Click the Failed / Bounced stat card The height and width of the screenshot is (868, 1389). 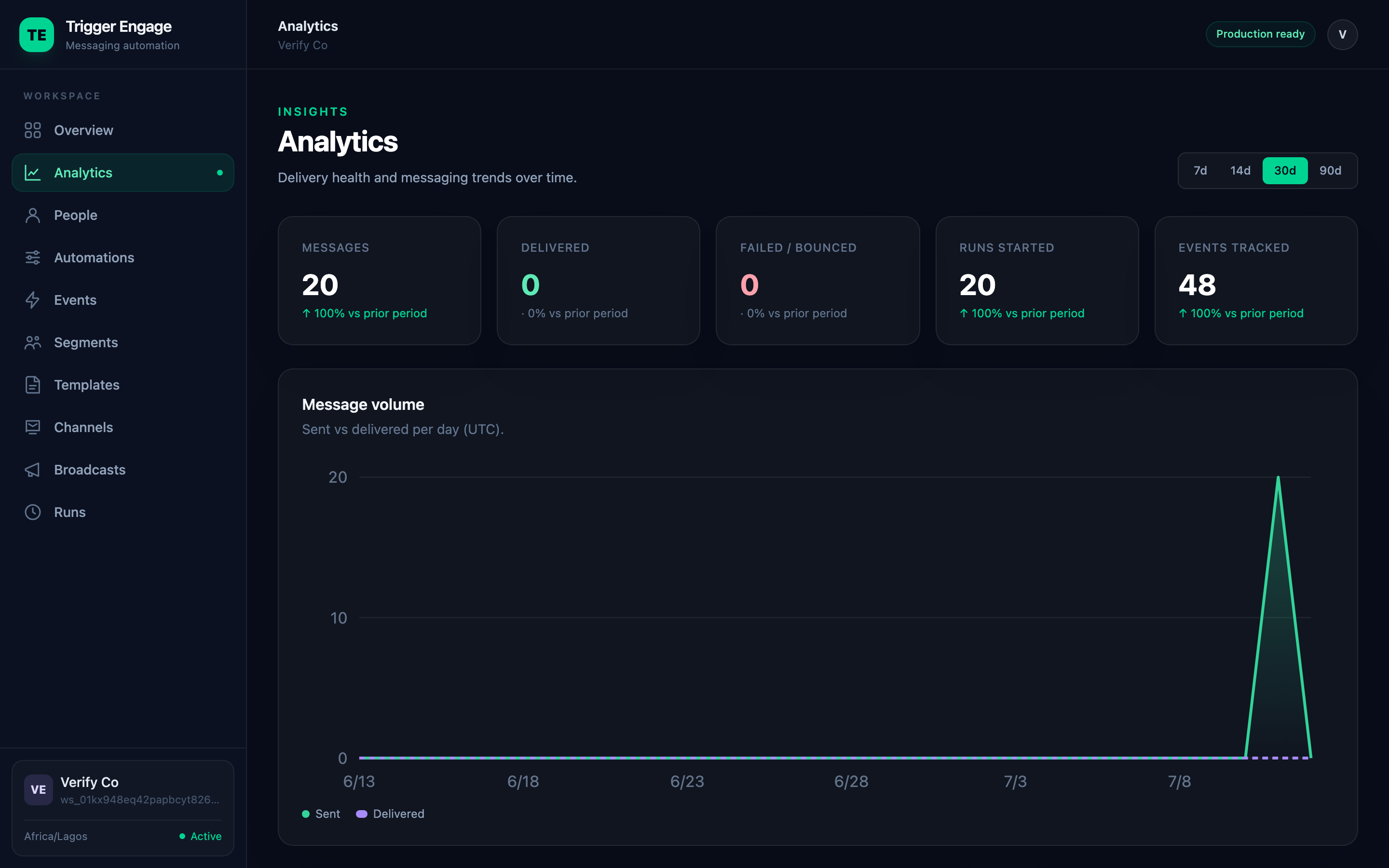817,281
